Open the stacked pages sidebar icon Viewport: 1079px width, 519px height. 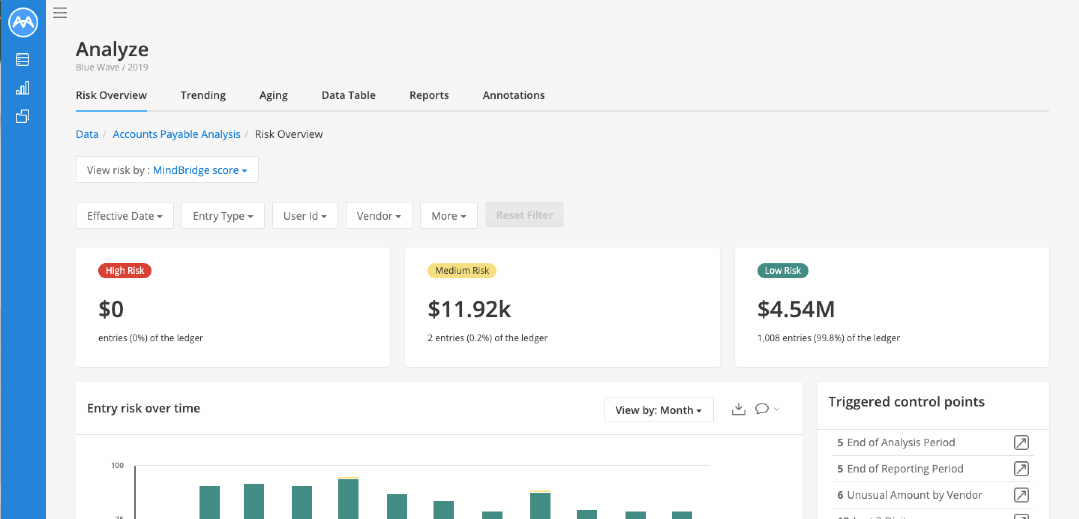point(23,116)
